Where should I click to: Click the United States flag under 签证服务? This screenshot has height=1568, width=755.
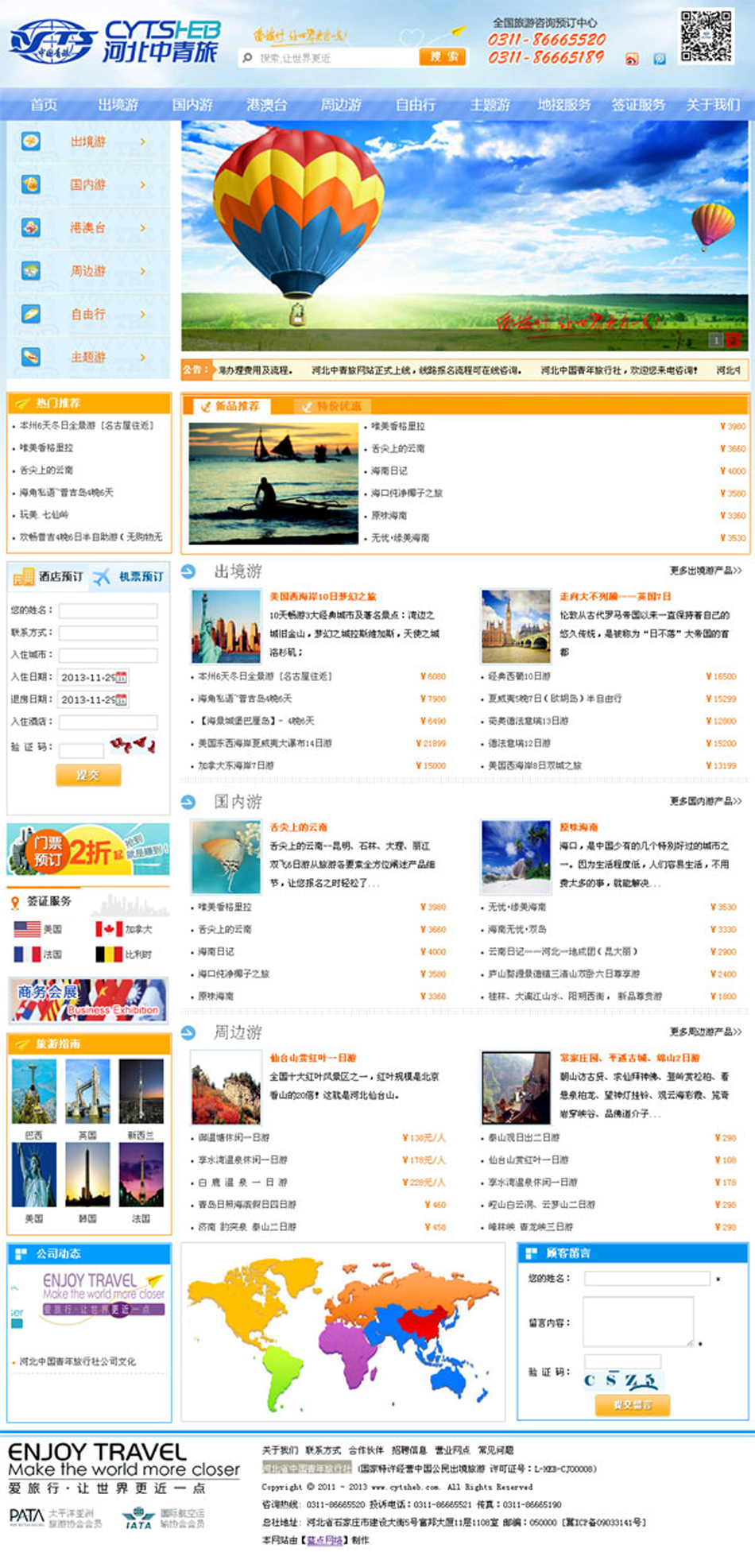coord(27,928)
